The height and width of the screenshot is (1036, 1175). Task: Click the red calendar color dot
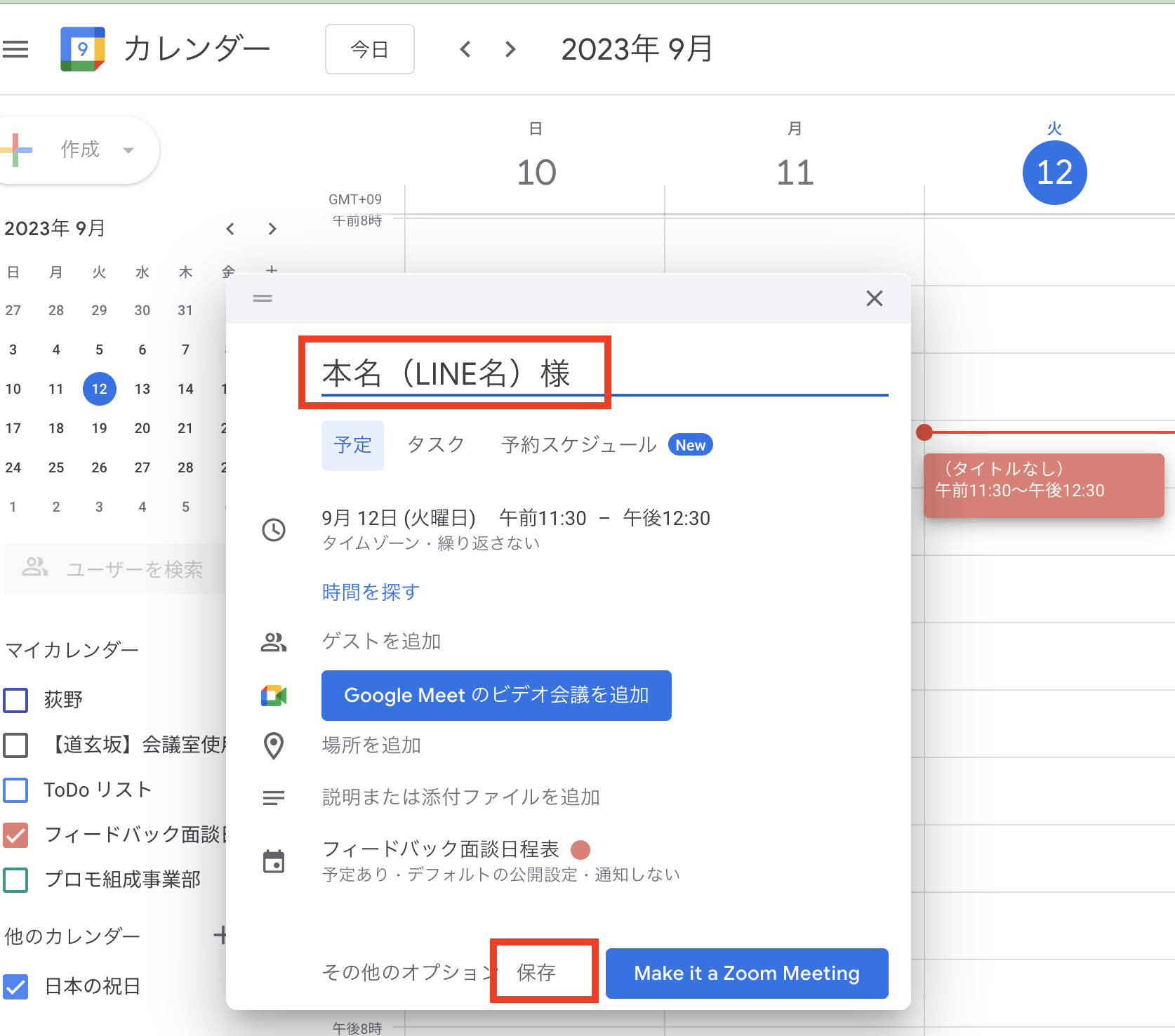(x=580, y=850)
